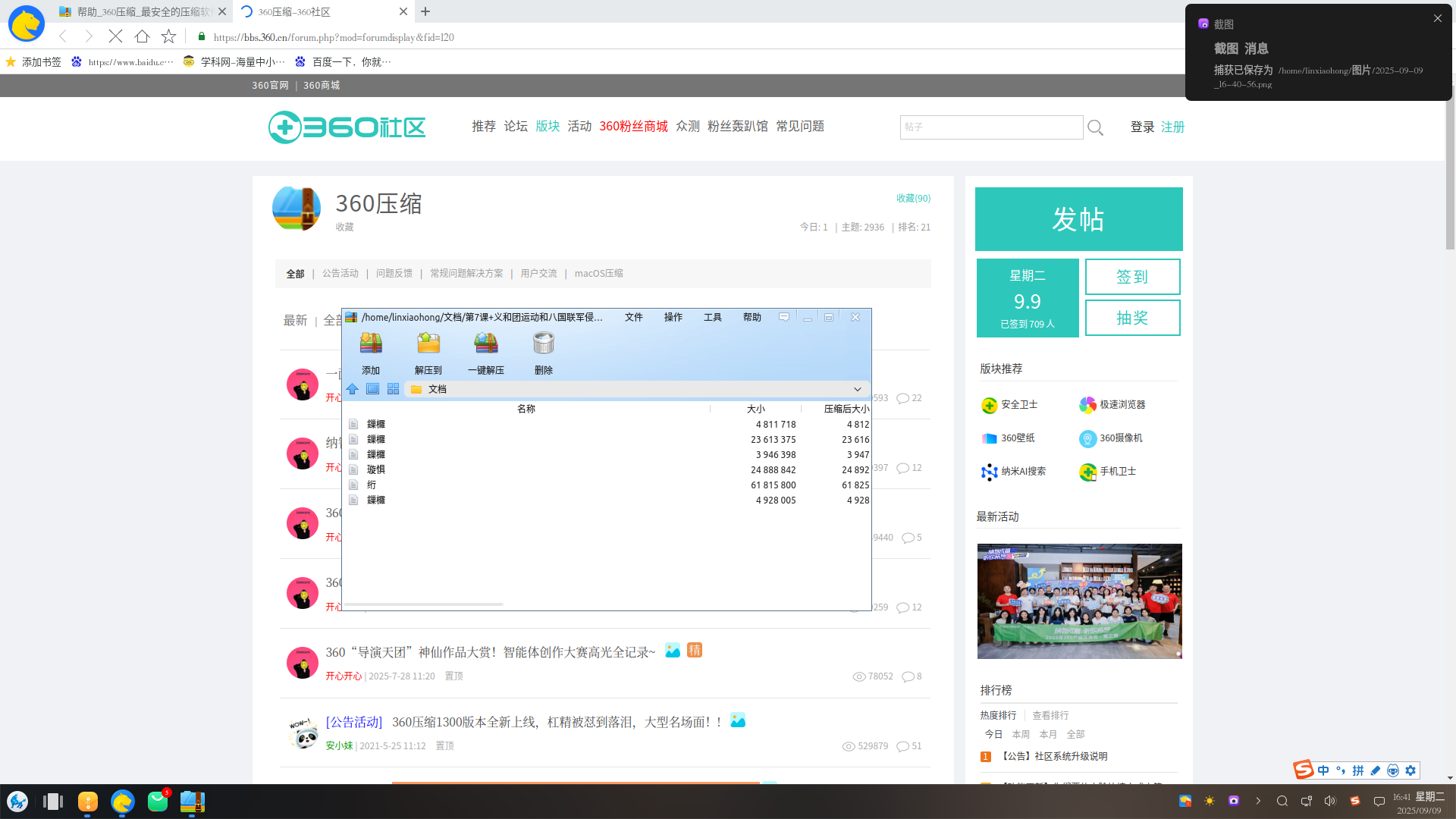Click the yellow app icon in taskbar
The width and height of the screenshot is (1456, 819).
[x=88, y=802]
